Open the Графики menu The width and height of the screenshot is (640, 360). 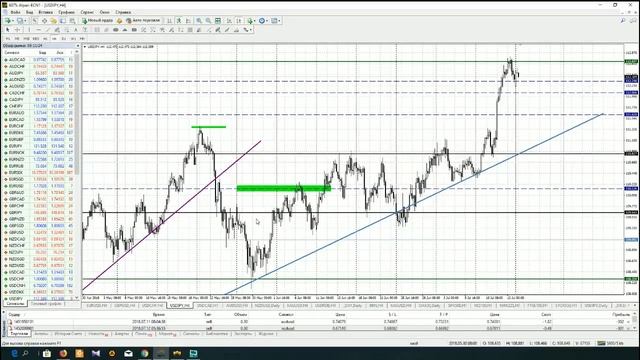67,12
